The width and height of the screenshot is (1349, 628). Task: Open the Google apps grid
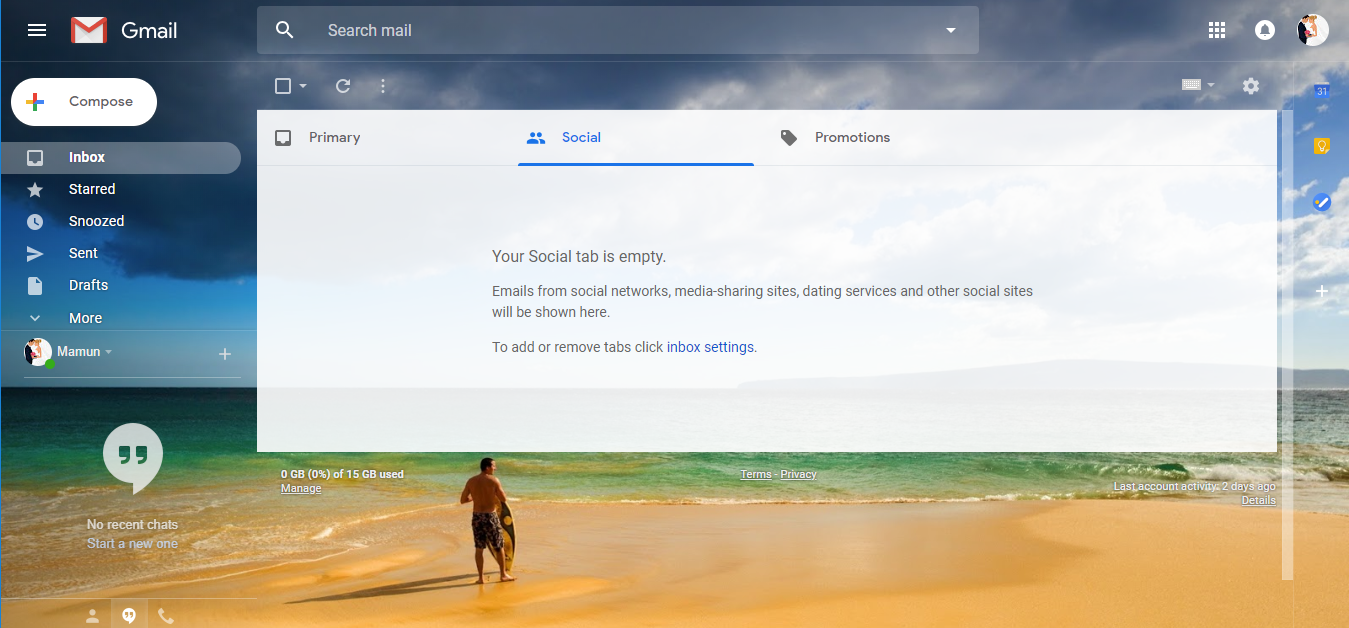point(1217,30)
